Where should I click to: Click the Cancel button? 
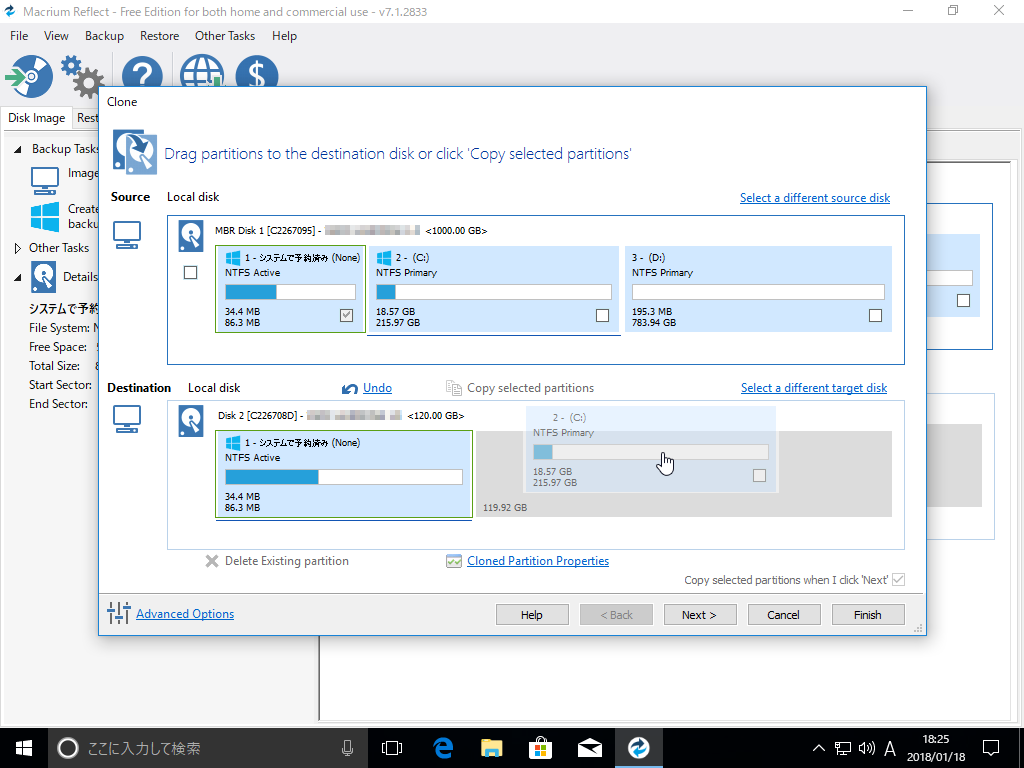pos(783,615)
